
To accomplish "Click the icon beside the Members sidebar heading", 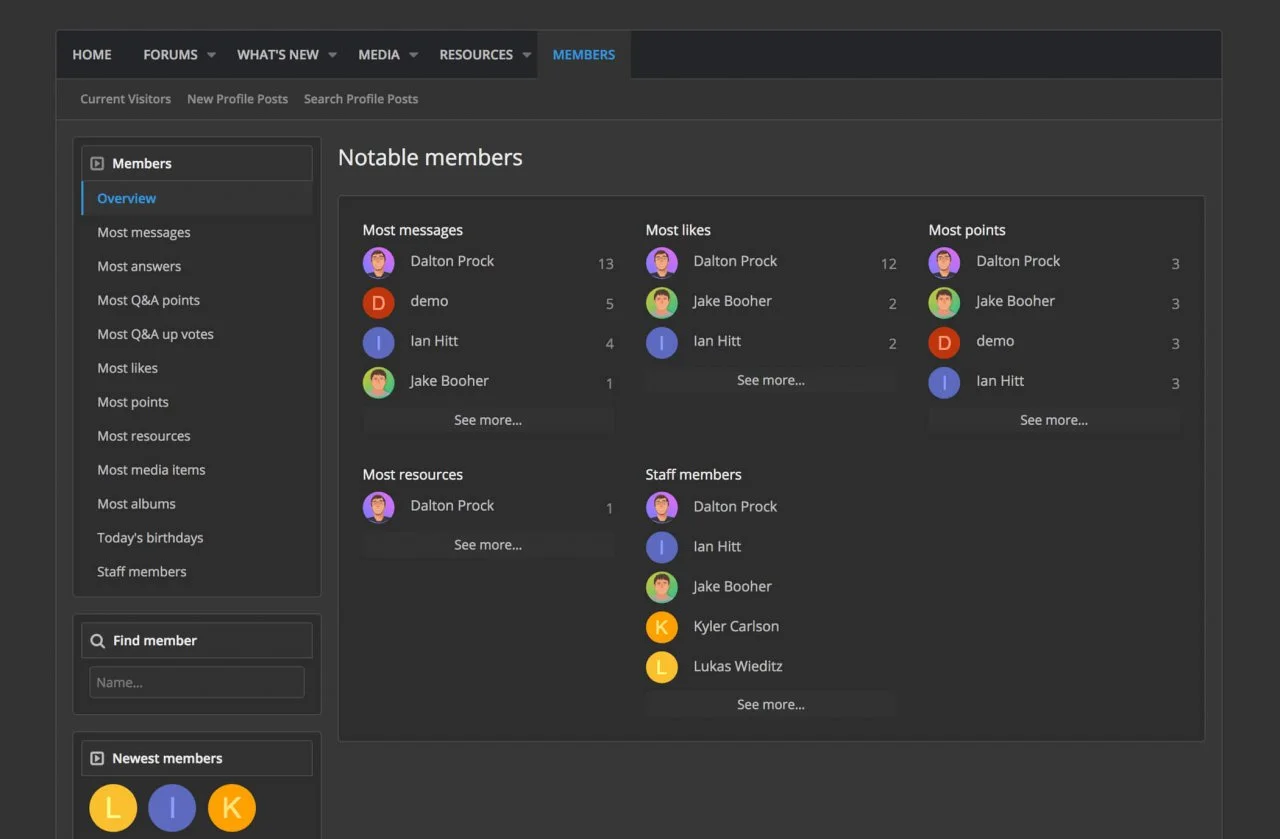I will pyautogui.click(x=97, y=164).
